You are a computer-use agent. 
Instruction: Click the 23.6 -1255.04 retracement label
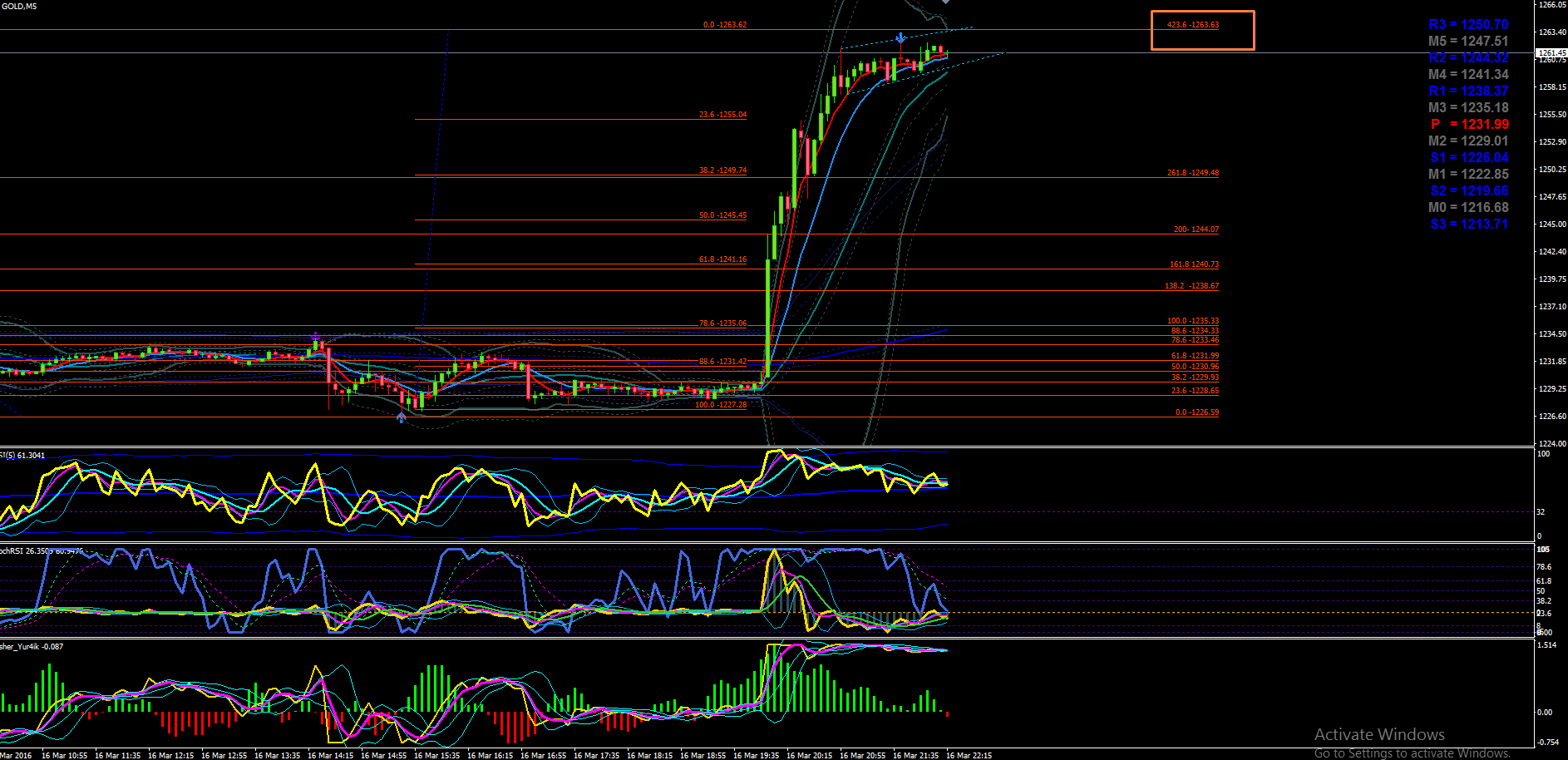tap(723, 115)
